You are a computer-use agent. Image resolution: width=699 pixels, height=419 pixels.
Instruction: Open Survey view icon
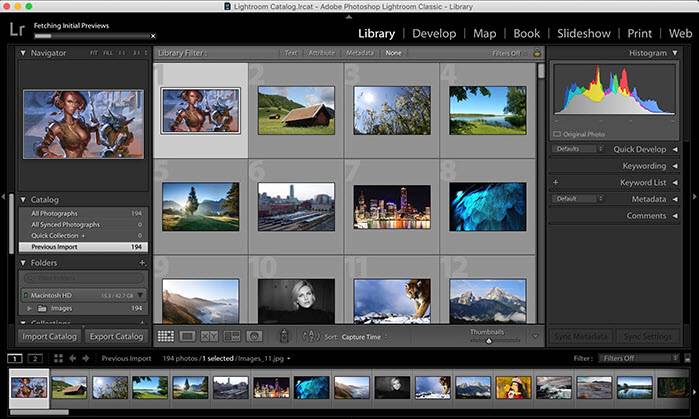click(232, 337)
